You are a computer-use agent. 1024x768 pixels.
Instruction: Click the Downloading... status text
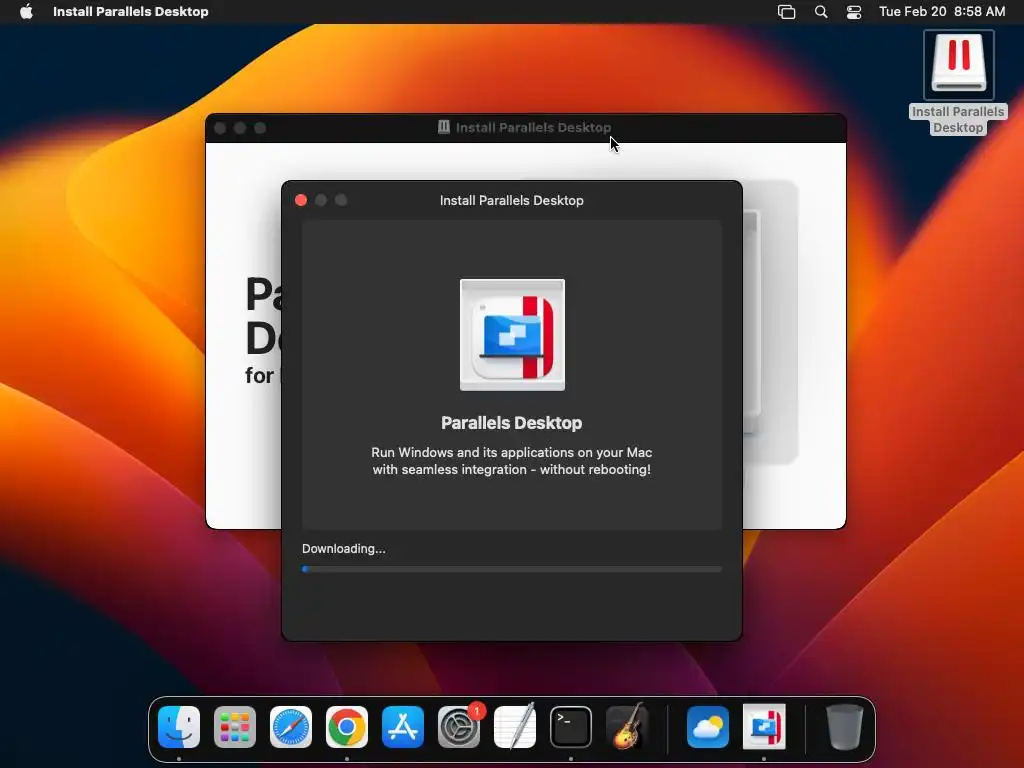344,549
